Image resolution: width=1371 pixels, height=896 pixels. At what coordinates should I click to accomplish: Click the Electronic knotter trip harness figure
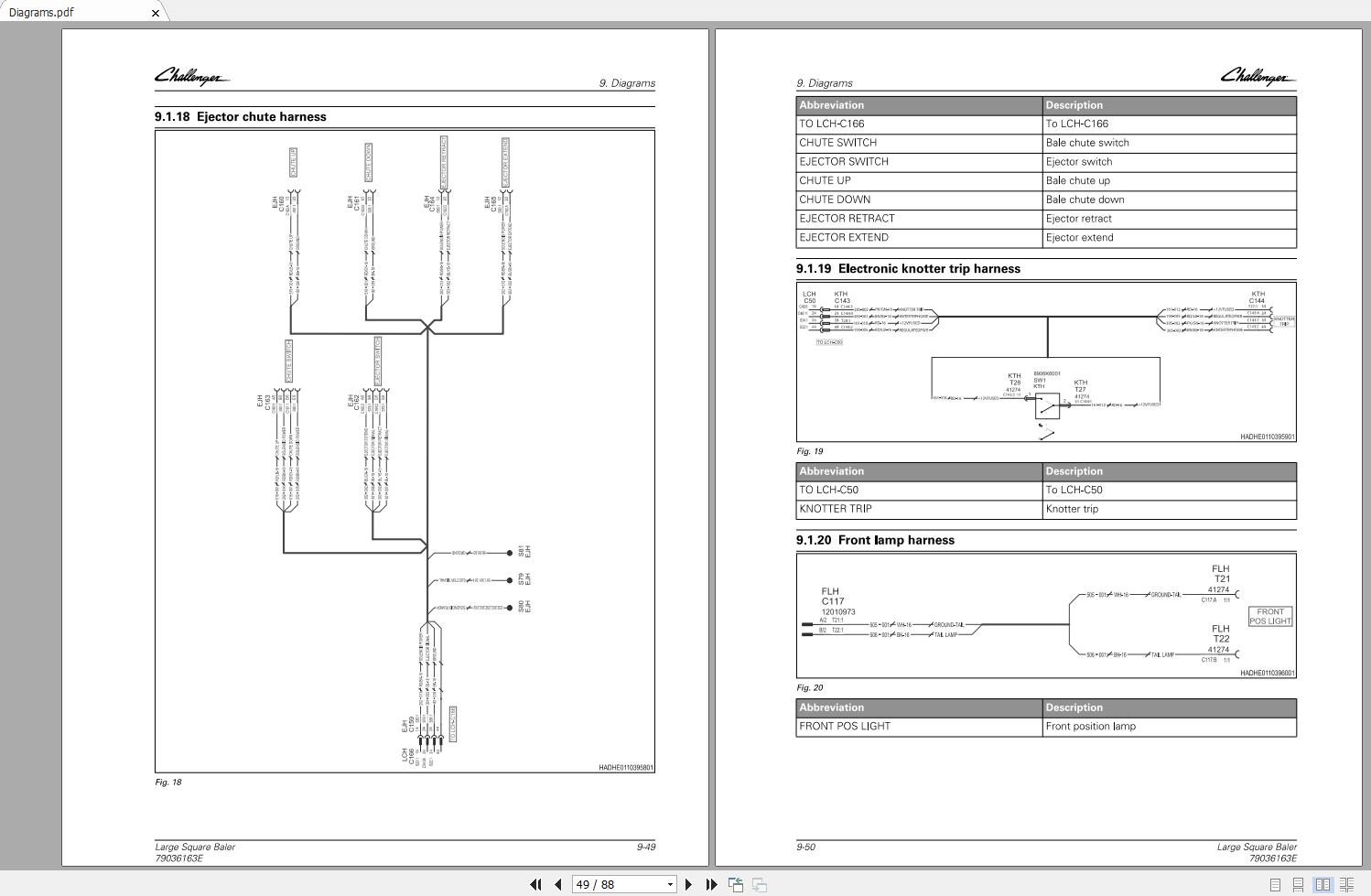(1046, 362)
